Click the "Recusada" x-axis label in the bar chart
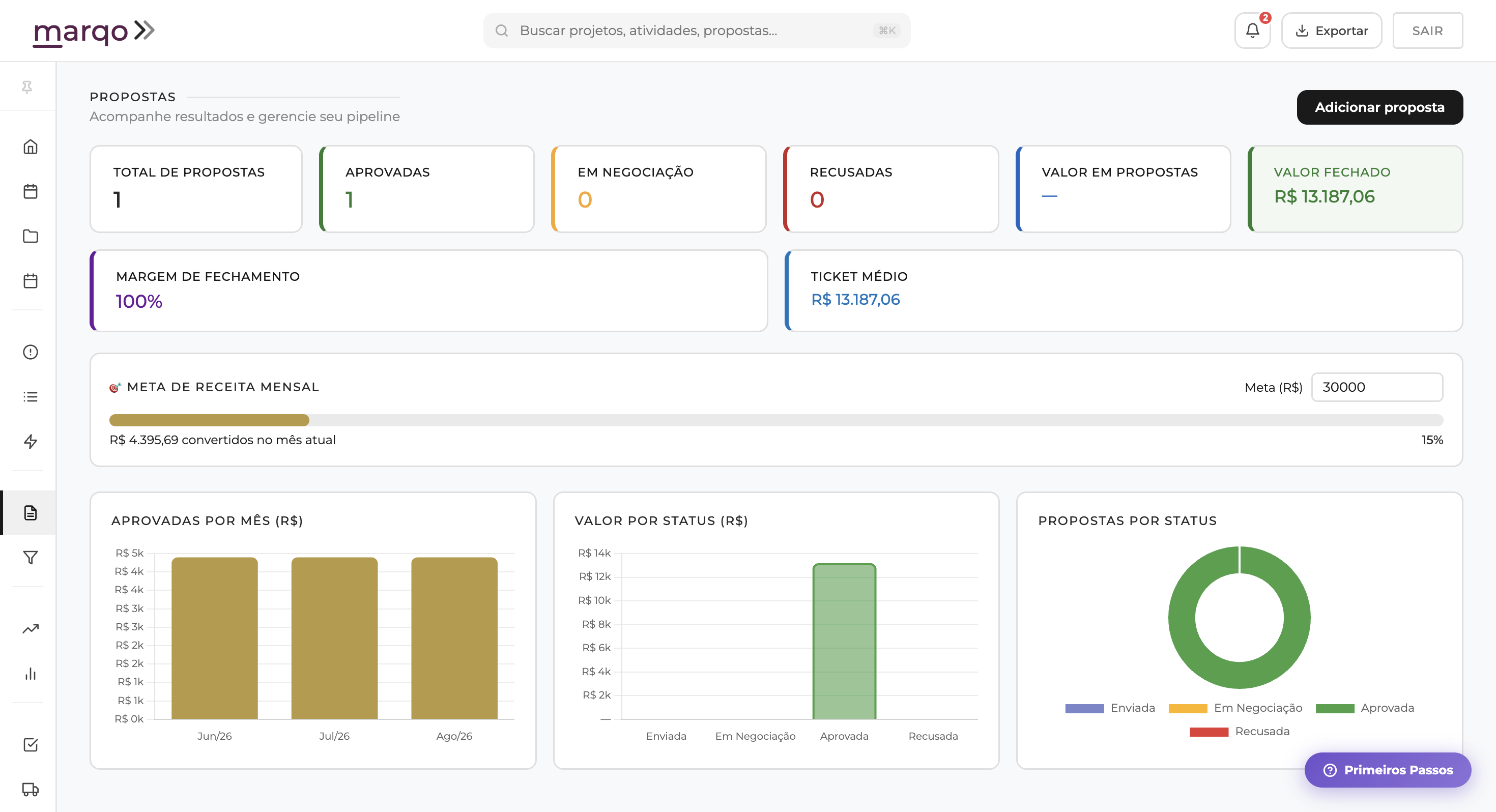Image resolution: width=1496 pixels, height=812 pixels. [933, 737]
